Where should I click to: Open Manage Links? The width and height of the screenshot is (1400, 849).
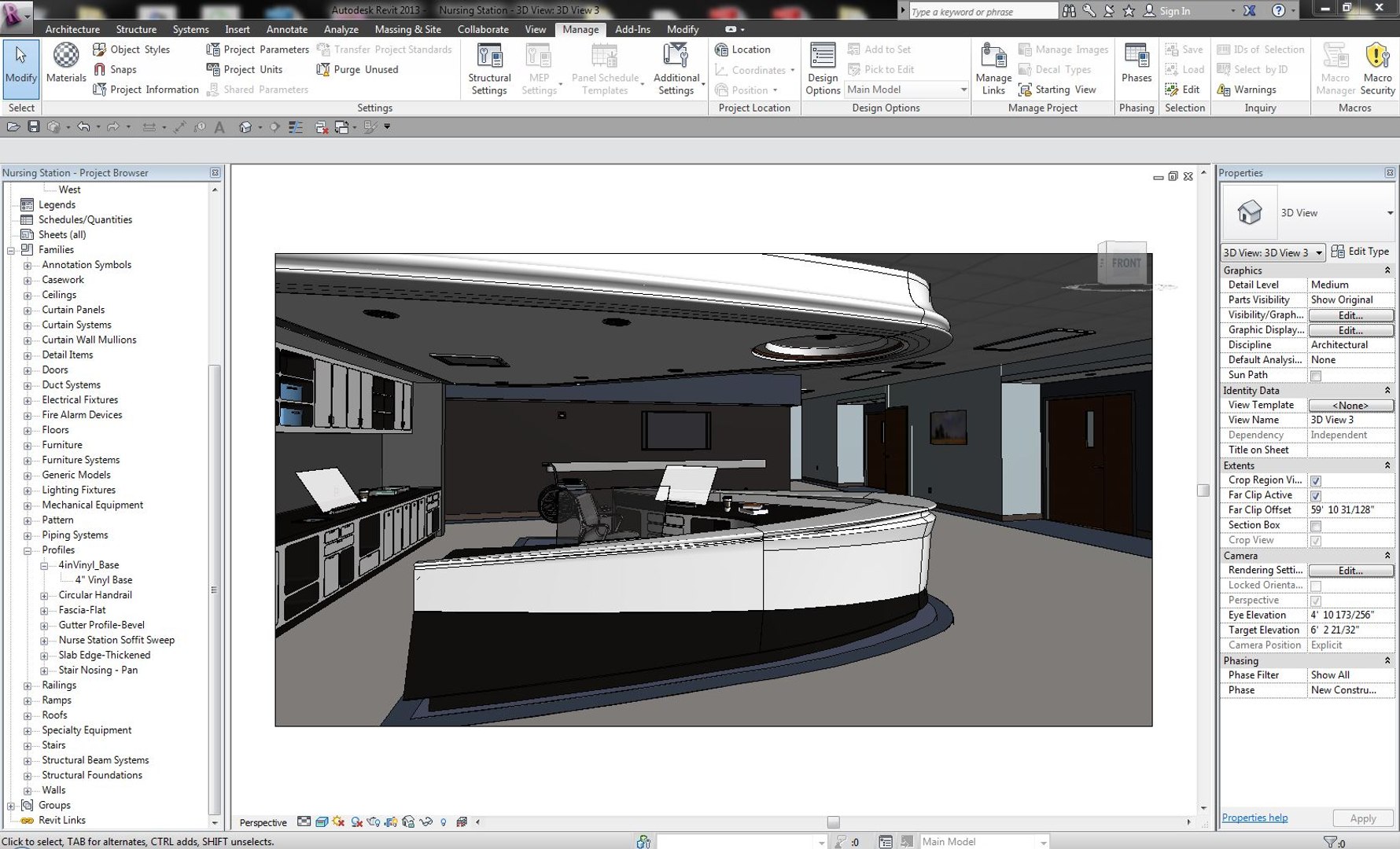(993, 69)
